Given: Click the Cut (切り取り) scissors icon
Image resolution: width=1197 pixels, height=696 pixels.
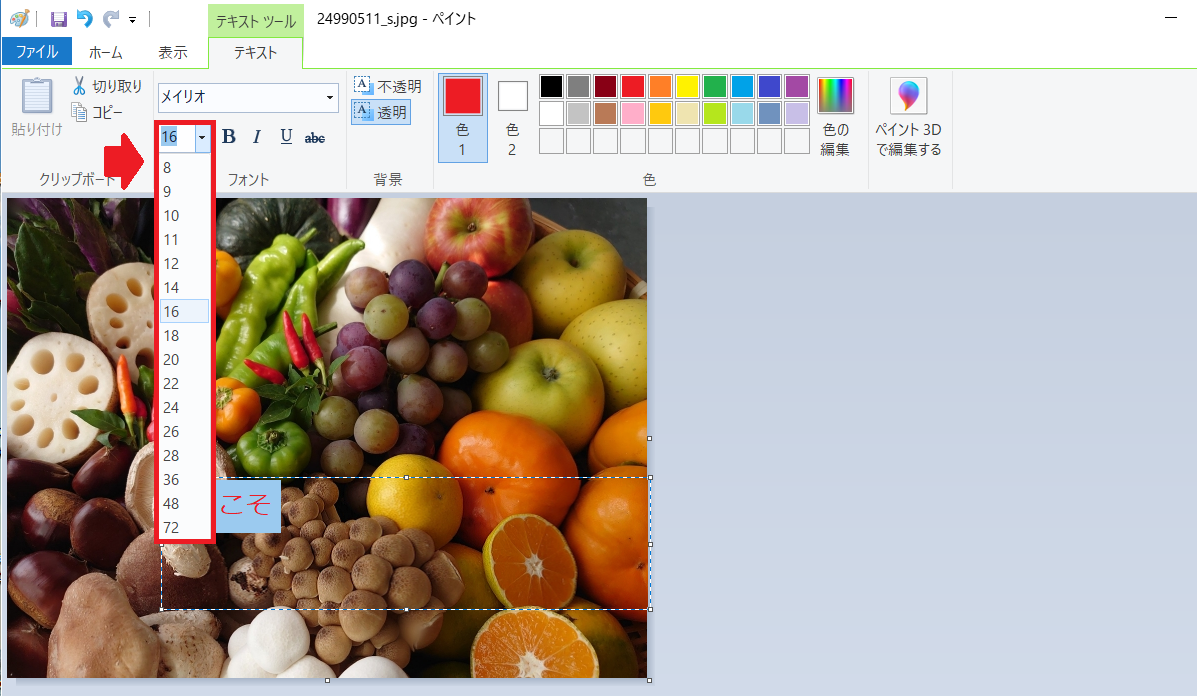Looking at the screenshot, I should click(80, 87).
